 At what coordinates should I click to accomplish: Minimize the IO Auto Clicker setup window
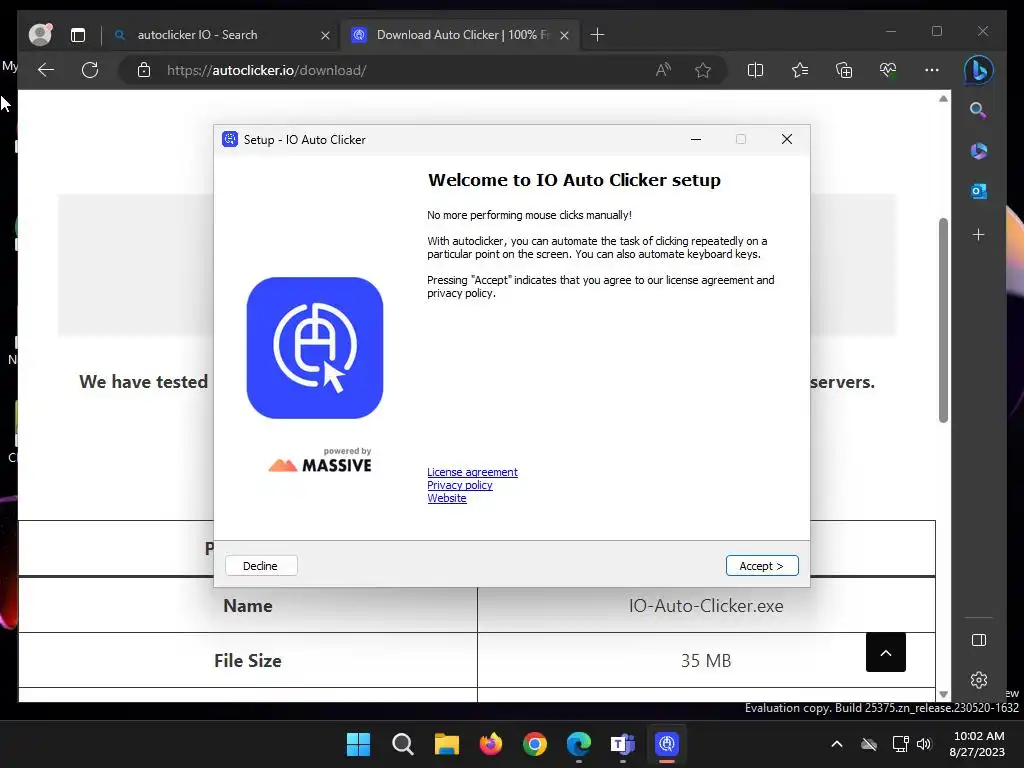696,139
